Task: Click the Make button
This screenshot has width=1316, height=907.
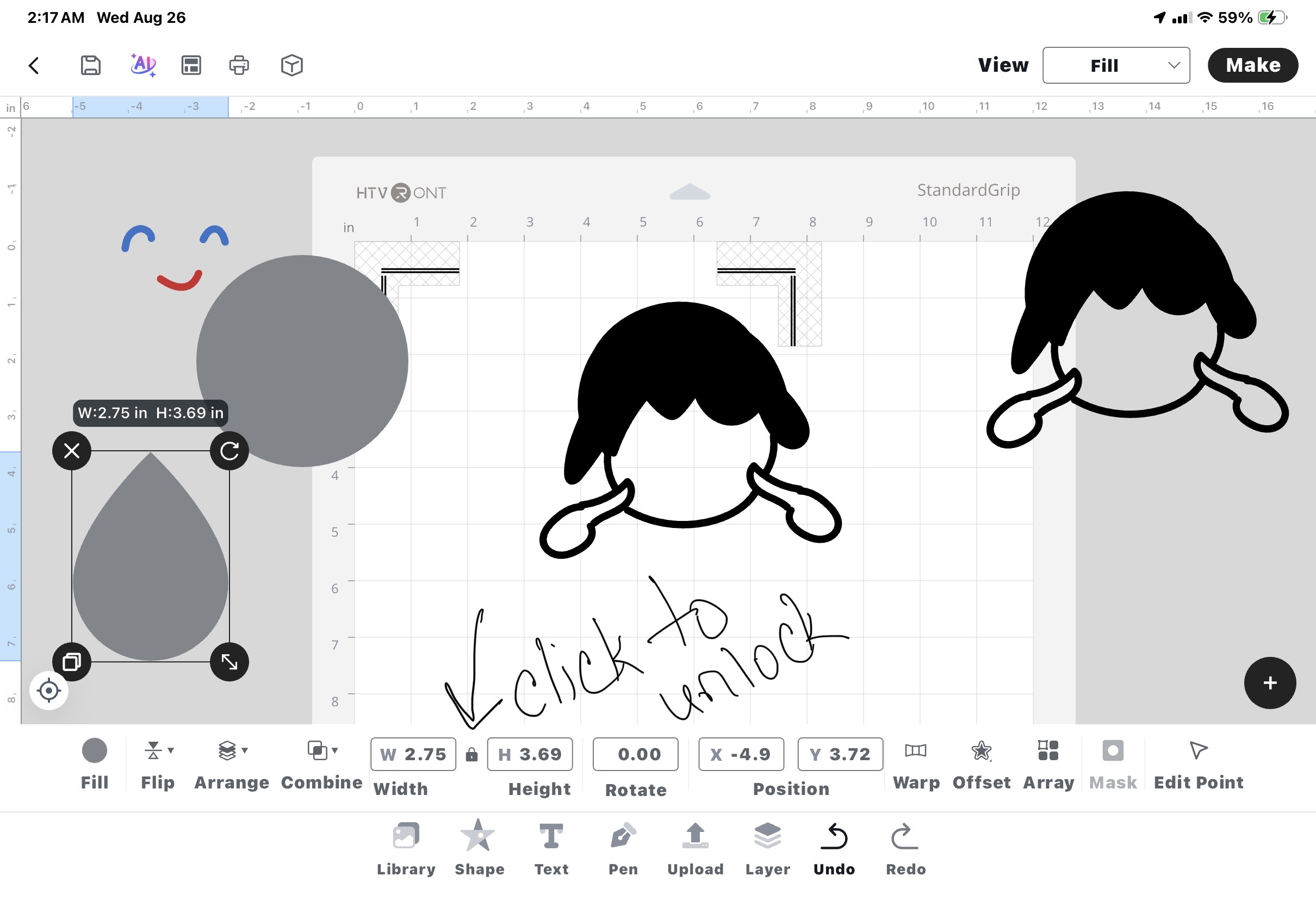Action: (x=1252, y=65)
